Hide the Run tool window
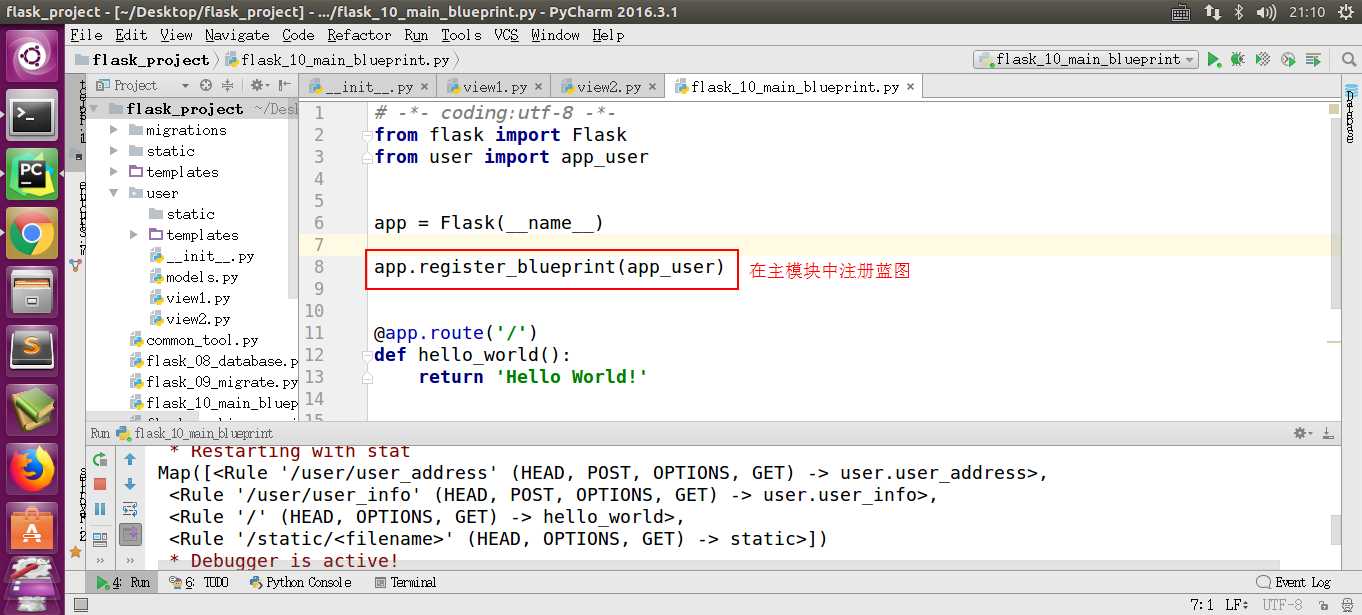 tap(1328, 433)
